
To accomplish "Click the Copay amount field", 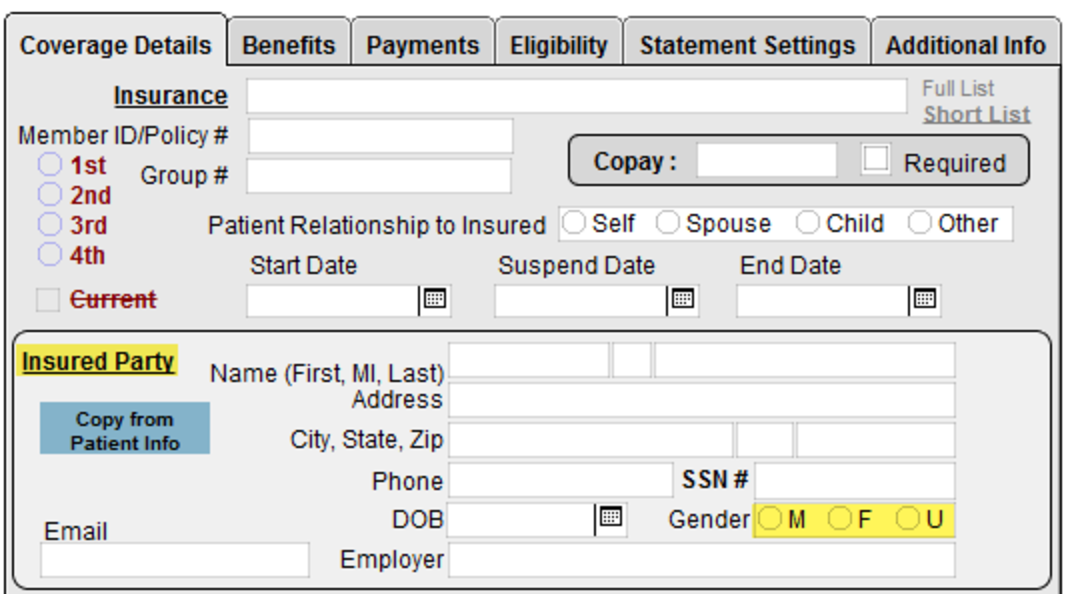I will 766,161.
